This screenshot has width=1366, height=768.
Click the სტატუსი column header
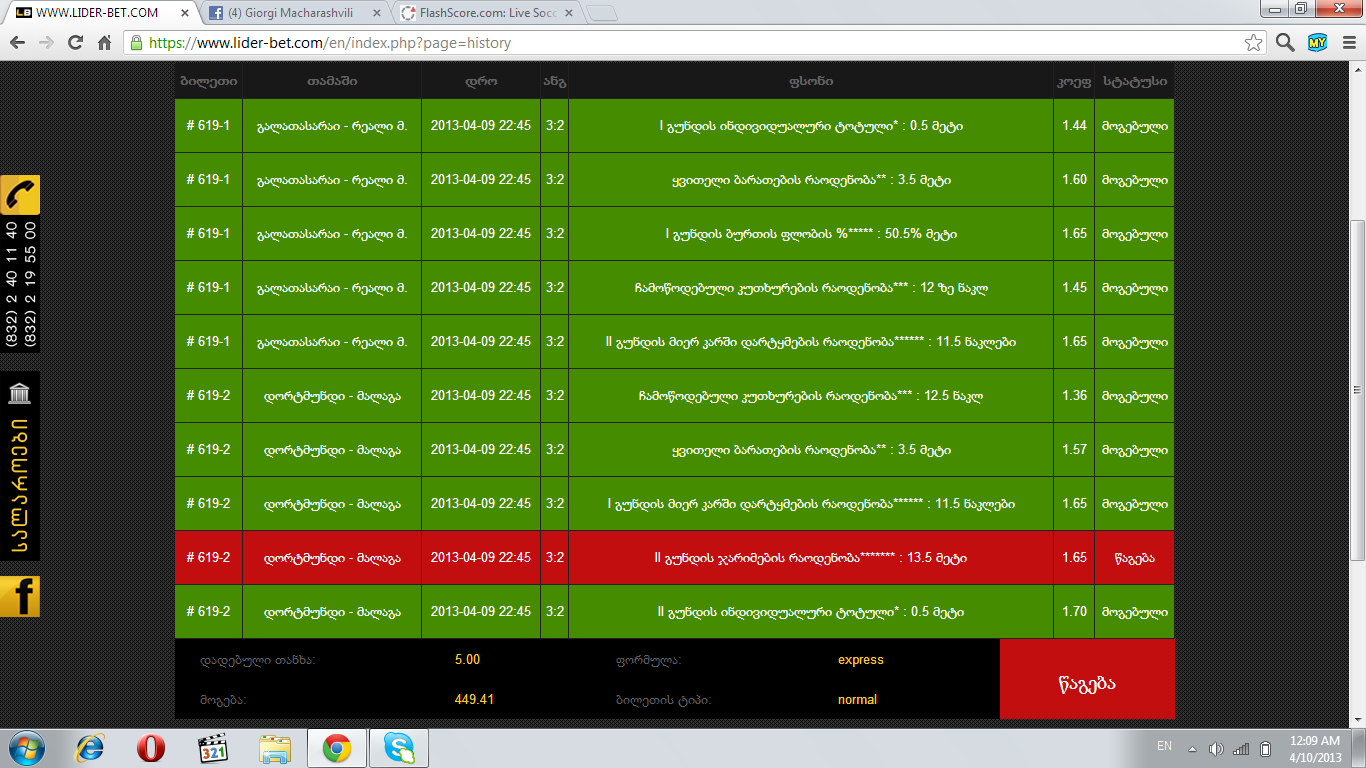point(1134,81)
